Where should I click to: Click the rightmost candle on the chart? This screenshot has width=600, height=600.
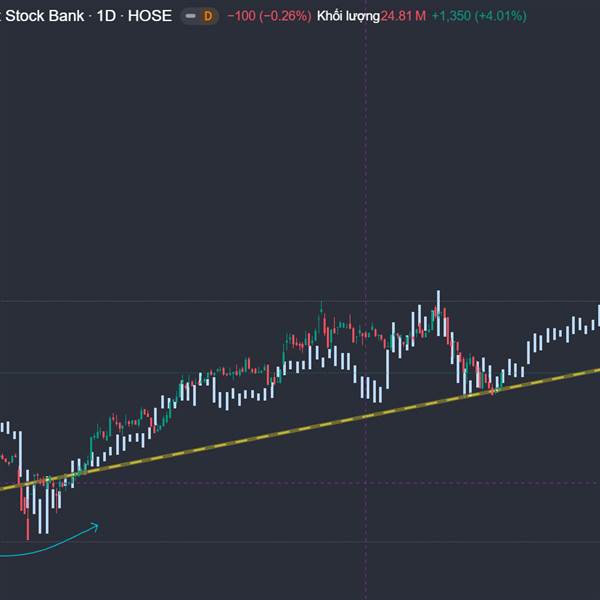[598, 315]
